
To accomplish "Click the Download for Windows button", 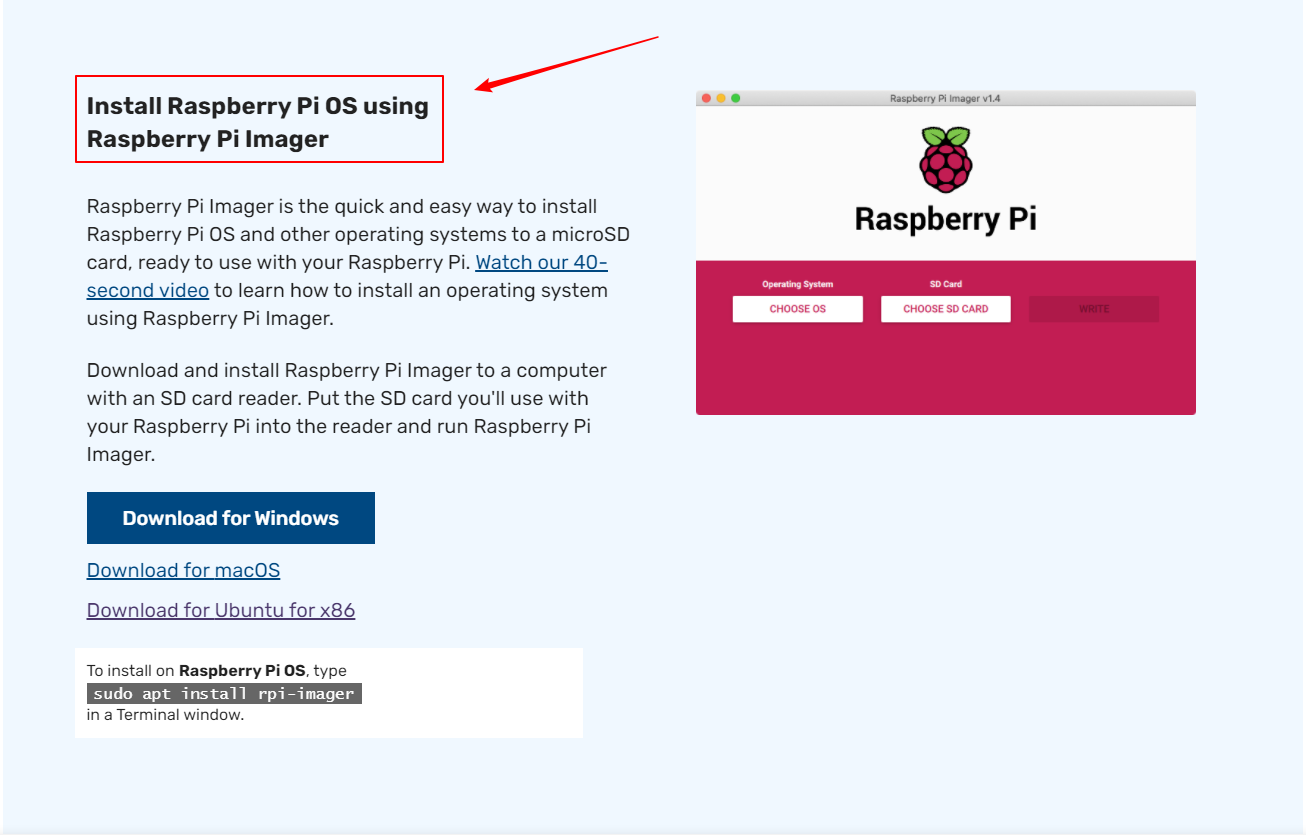I will (x=230, y=518).
